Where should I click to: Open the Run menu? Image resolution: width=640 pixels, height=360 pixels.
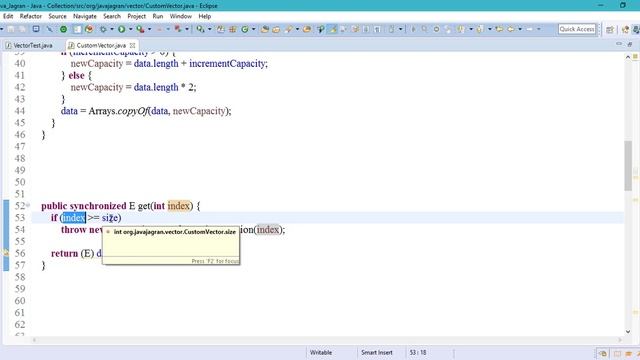158,16
